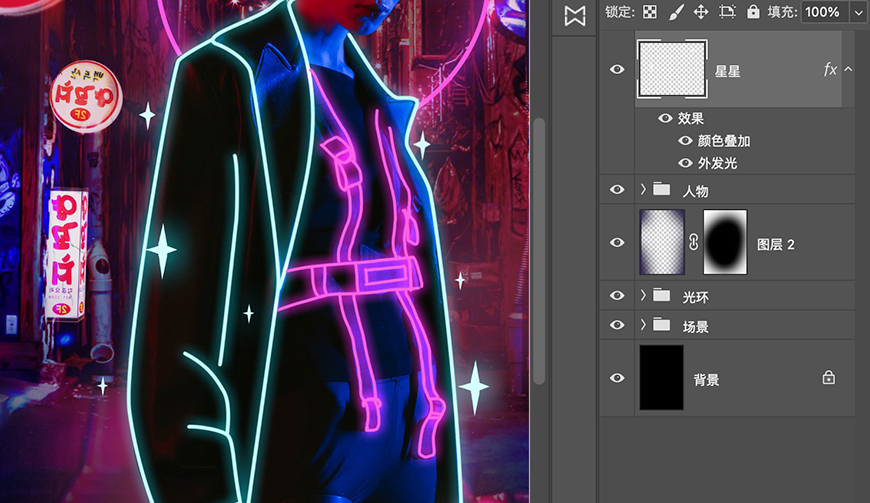
Task: Click the lock all padlock icon
Action: coord(752,12)
